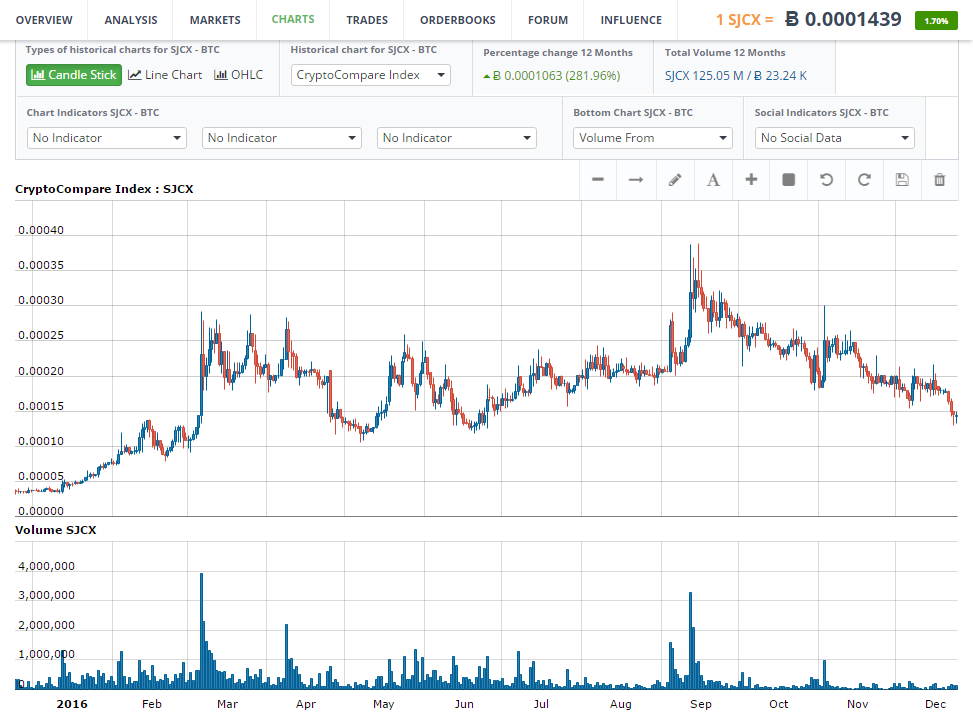Image resolution: width=973 pixels, height=724 pixels.
Task: Select the text annotation tool
Action: [x=713, y=180]
